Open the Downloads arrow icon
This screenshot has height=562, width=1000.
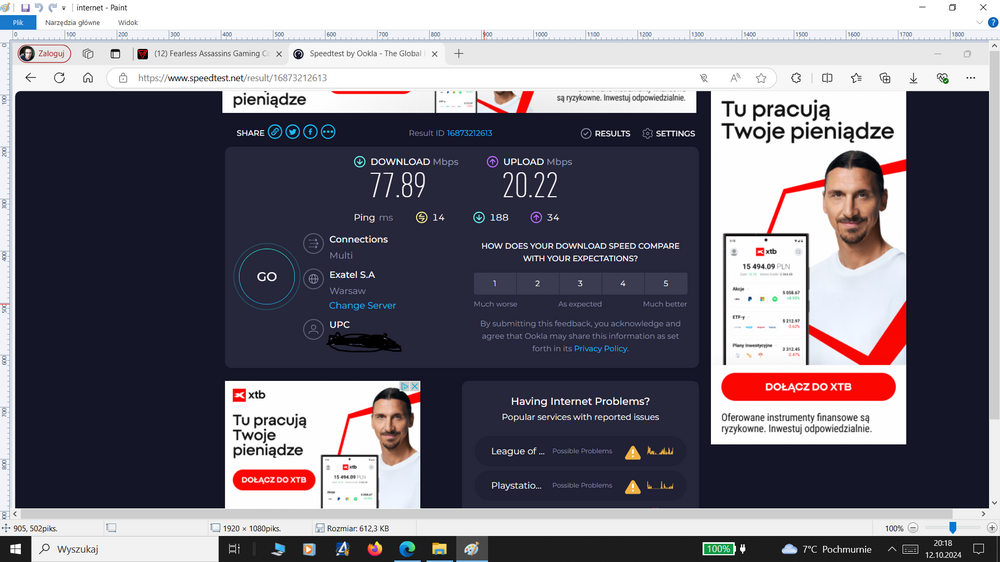point(913,78)
